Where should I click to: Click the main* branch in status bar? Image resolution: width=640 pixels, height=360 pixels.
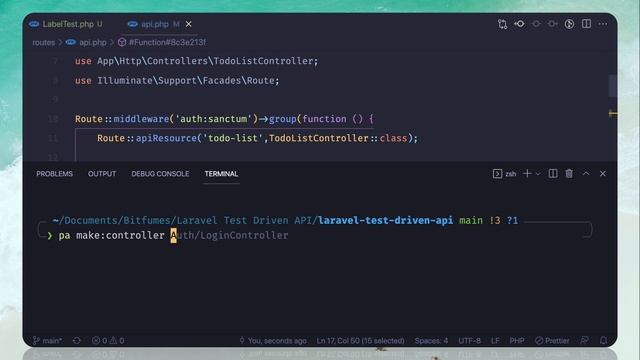click(47, 340)
